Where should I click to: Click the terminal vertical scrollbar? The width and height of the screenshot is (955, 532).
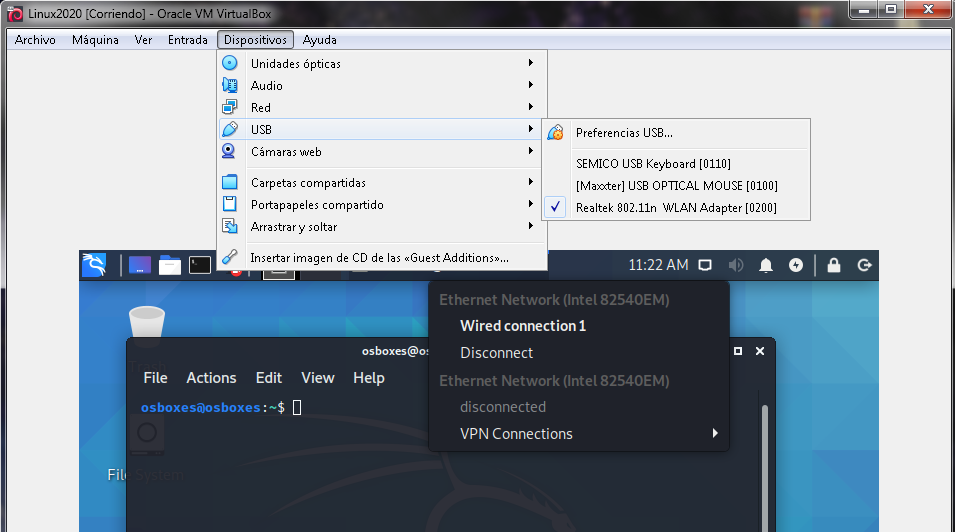pyautogui.click(x=764, y=468)
